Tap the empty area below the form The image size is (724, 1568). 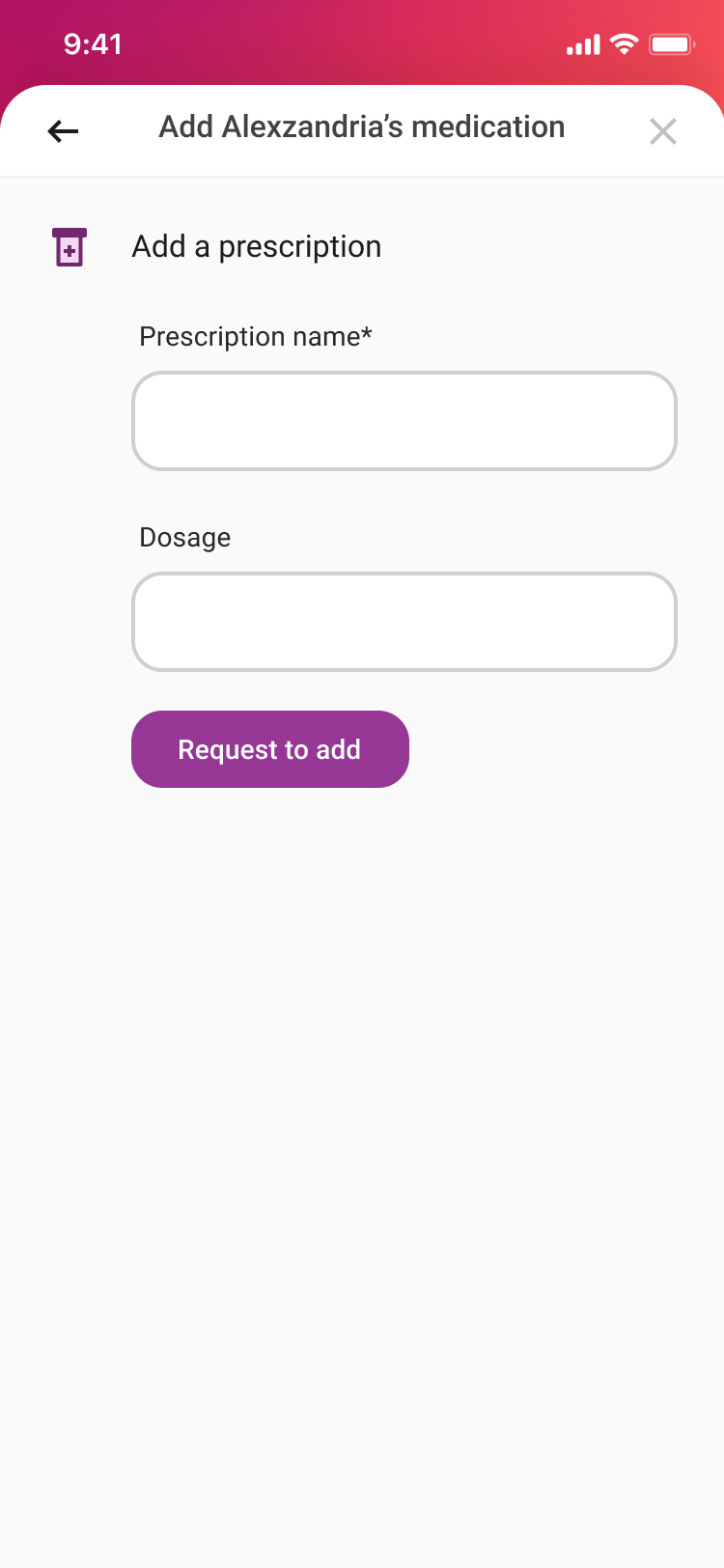pos(362,1159)
